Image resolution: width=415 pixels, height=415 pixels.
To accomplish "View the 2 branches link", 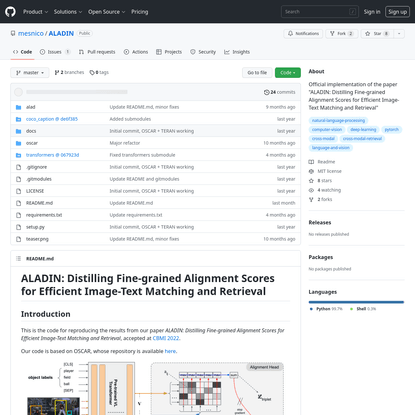I will pyautogui.click(x=69, y=72).
